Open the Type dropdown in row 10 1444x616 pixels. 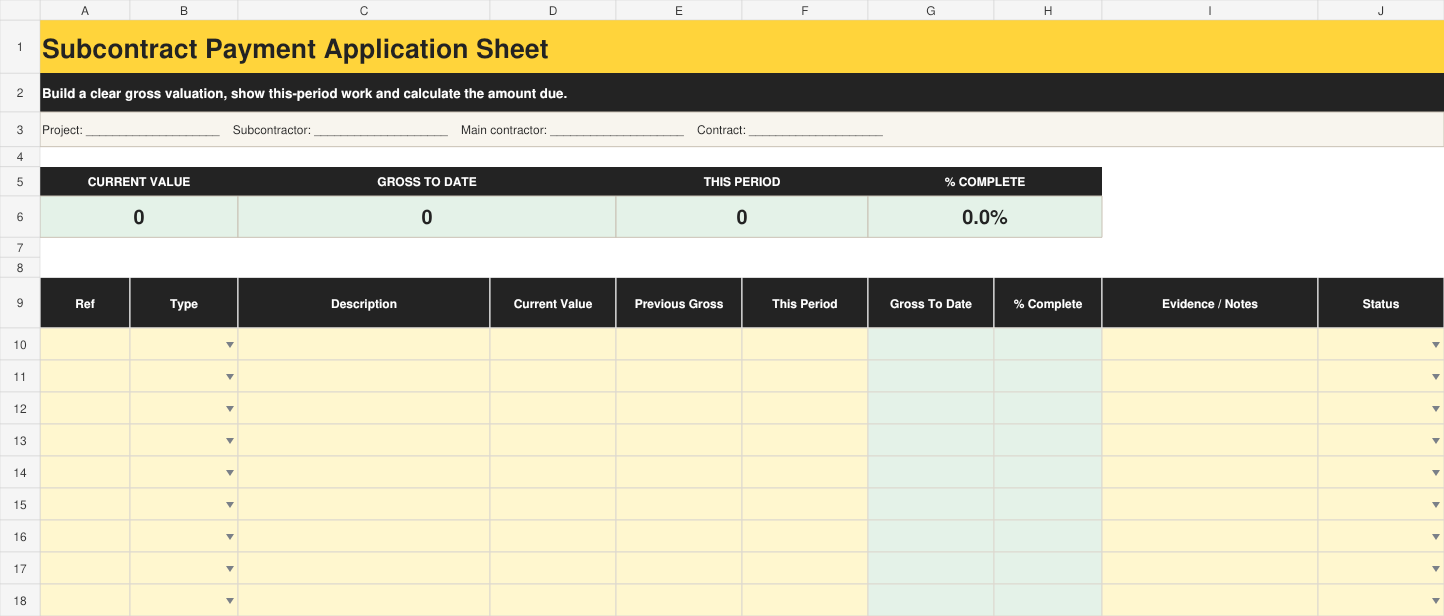(230, 345)
